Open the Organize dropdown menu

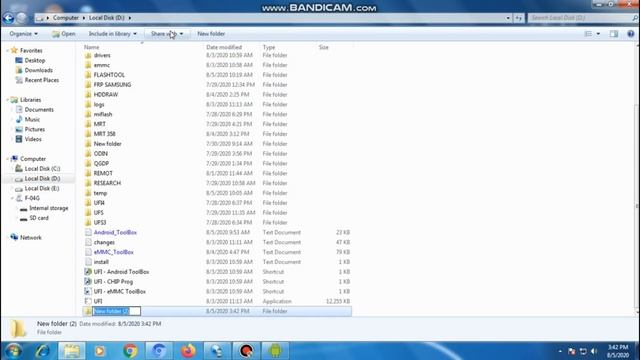pos(24,34)
